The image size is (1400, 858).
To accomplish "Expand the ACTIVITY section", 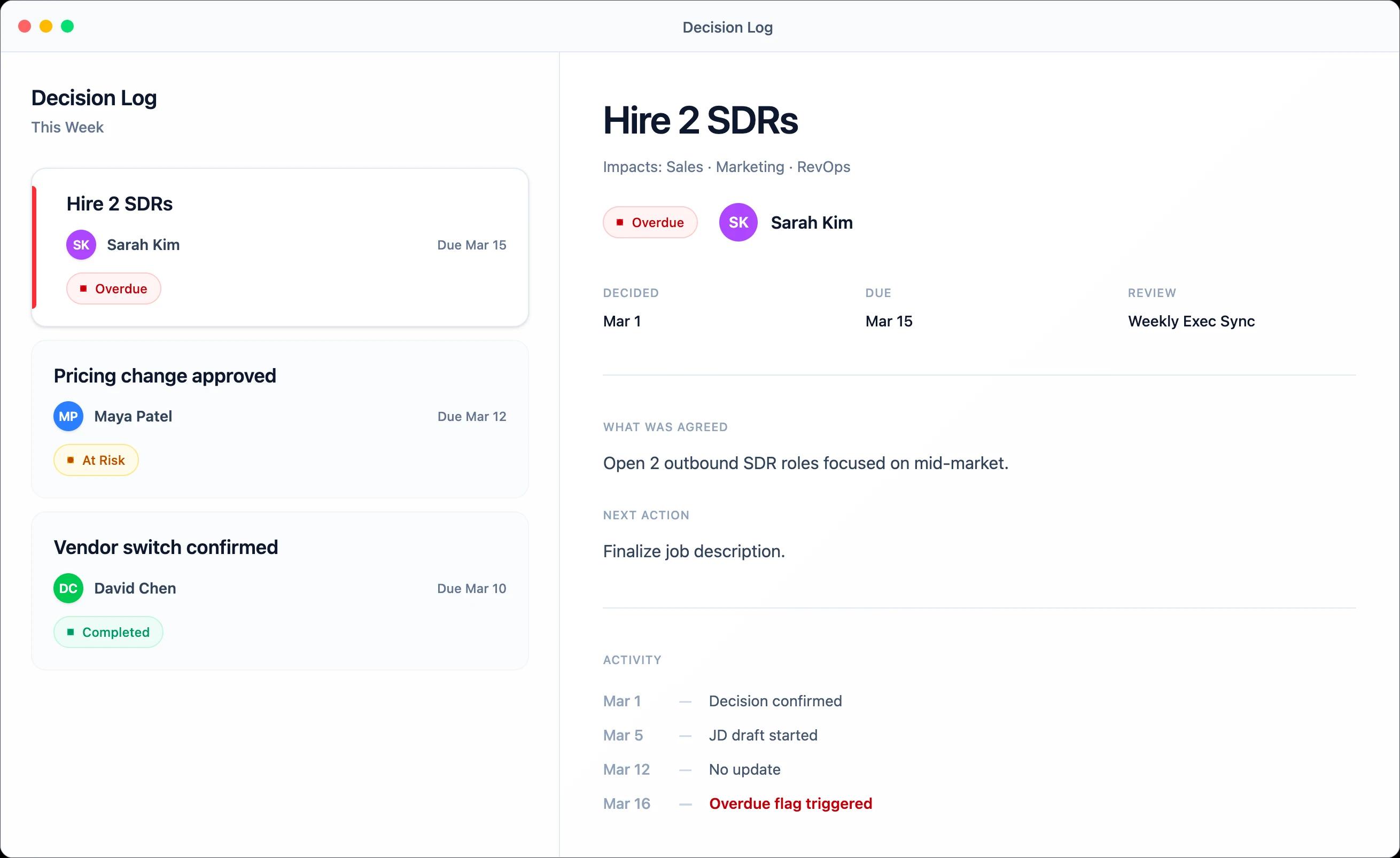I will 632,659.
